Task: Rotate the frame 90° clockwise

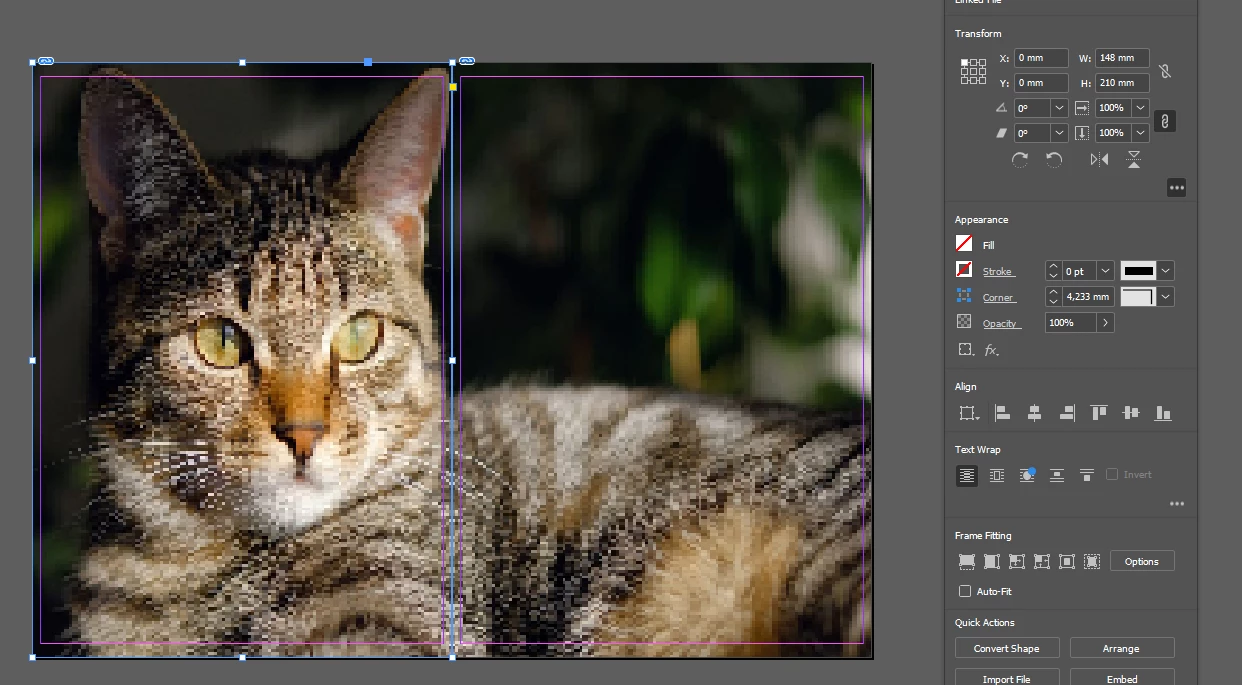Action: (x=1020, y=159)
